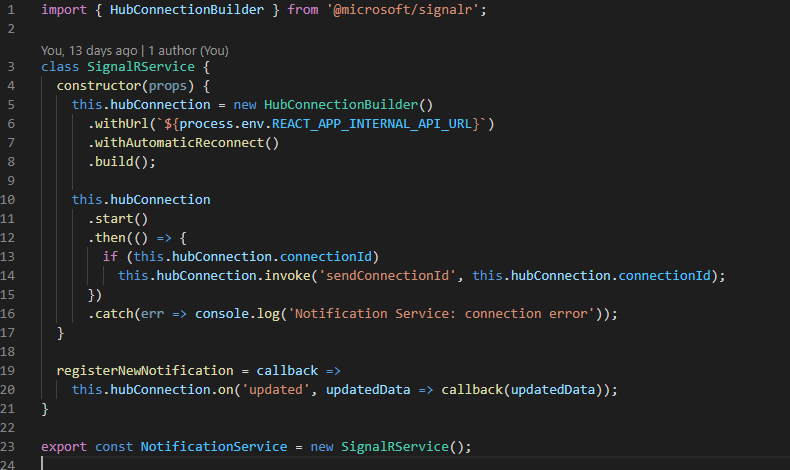Click the "import" keyword on line 1
The width and height of the screenshot is (790, 470).
(x=64, y=10)
